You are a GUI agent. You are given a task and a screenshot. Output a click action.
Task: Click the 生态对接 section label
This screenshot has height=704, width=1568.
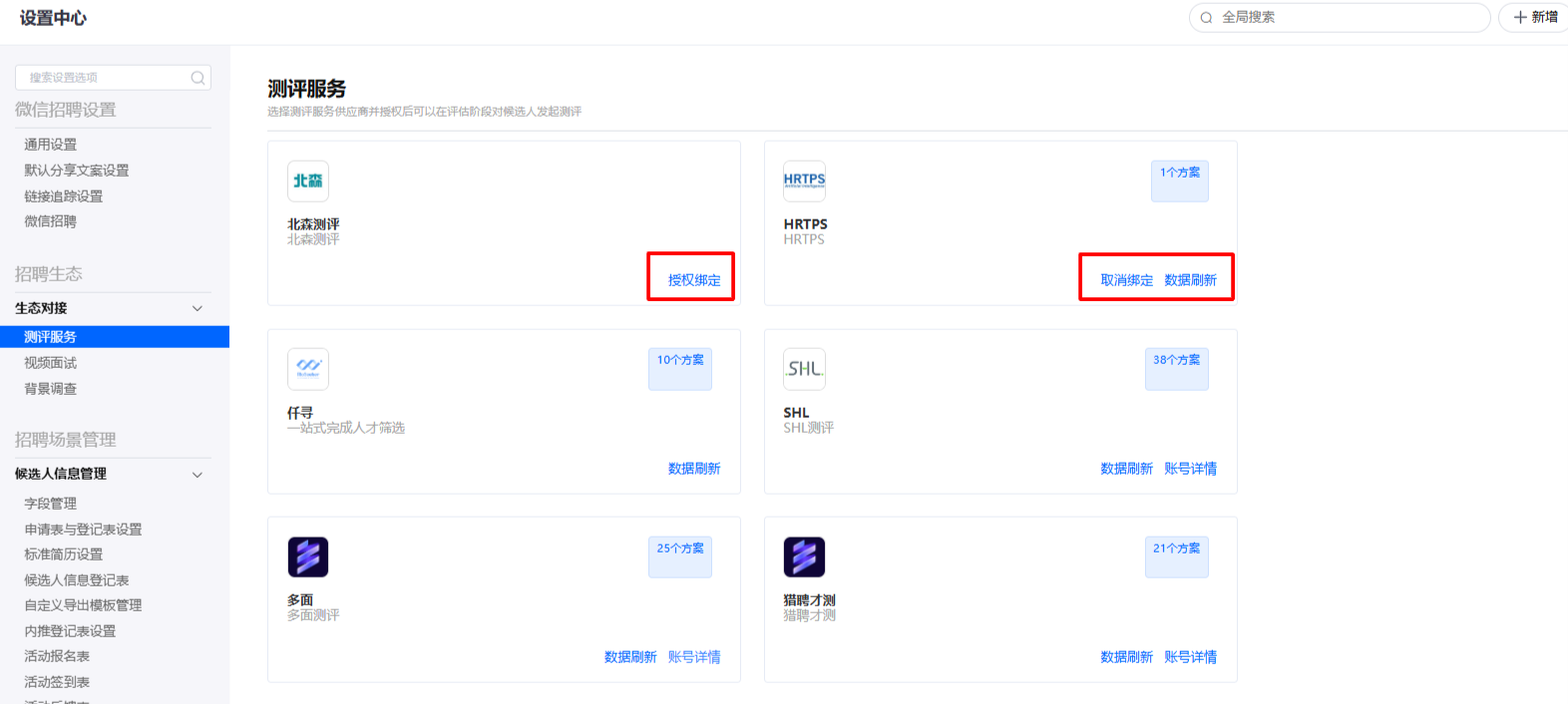pos(41,308)
